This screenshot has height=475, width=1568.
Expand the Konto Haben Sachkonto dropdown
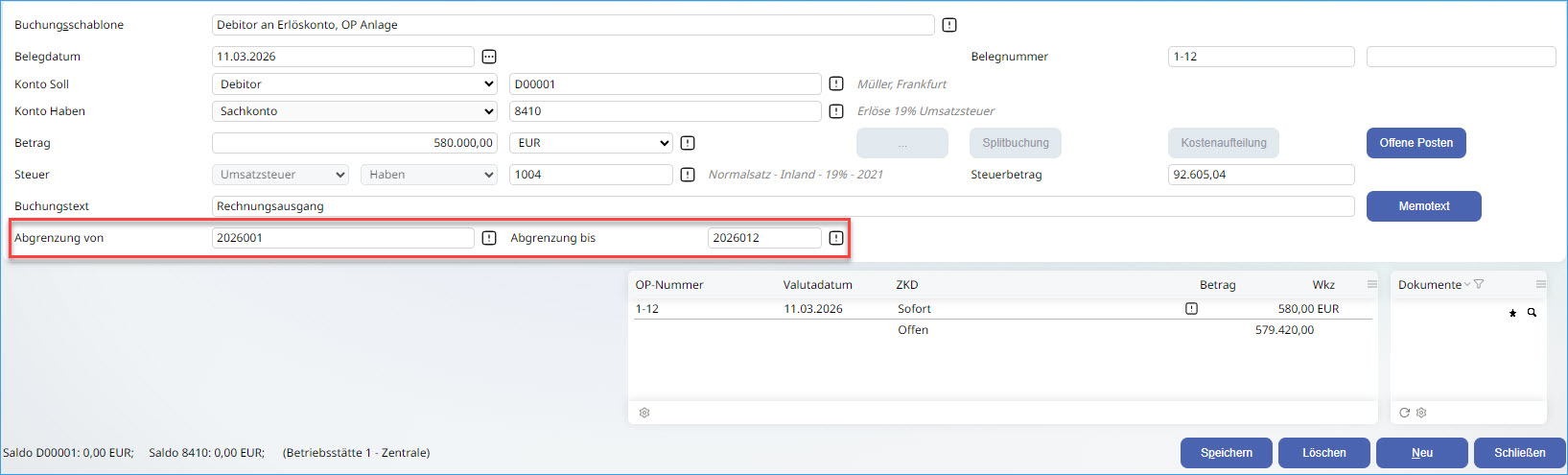click(354, 111)
